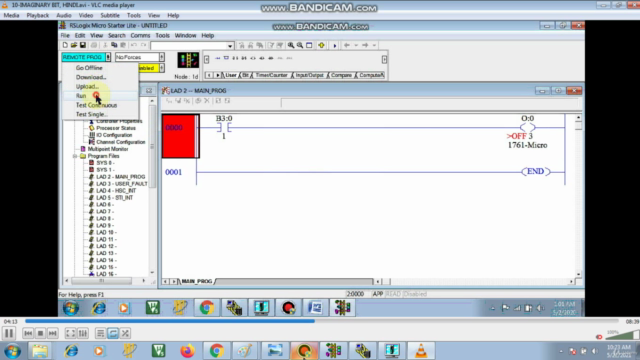640x360 pixels.
Task: Show the VLC playlist
Action: 100,333
